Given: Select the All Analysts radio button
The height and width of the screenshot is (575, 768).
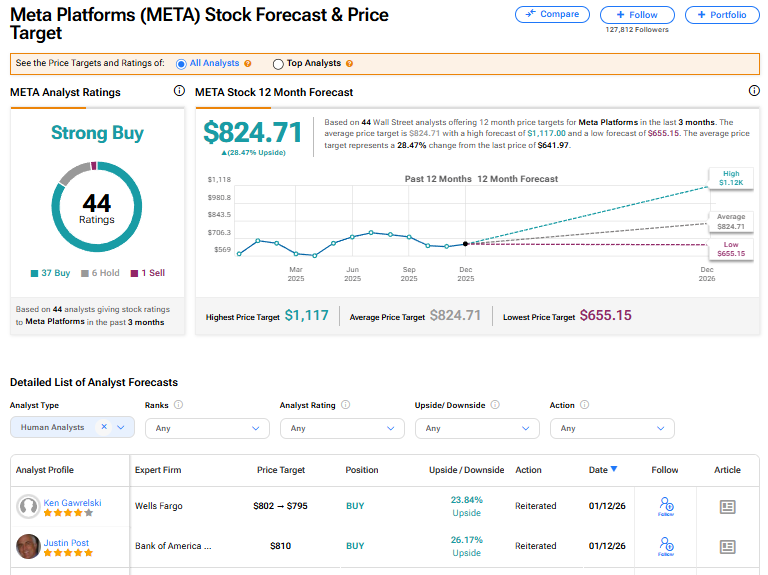Looking at the screenshot, I should 181,64.
